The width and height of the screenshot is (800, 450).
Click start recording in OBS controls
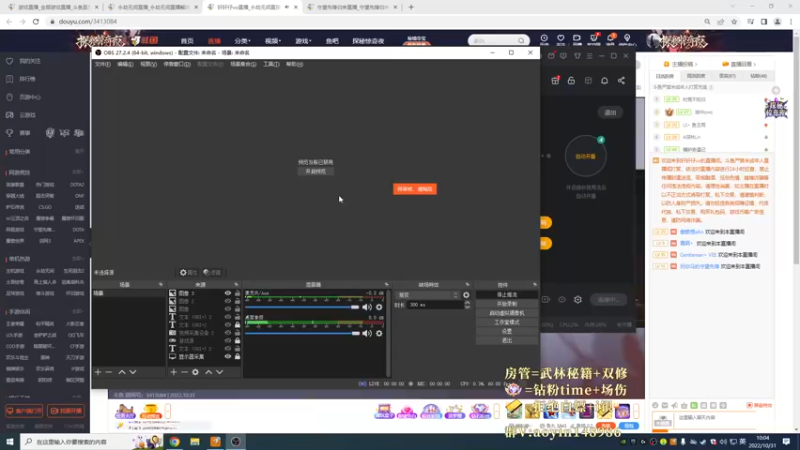pos(507,304)
